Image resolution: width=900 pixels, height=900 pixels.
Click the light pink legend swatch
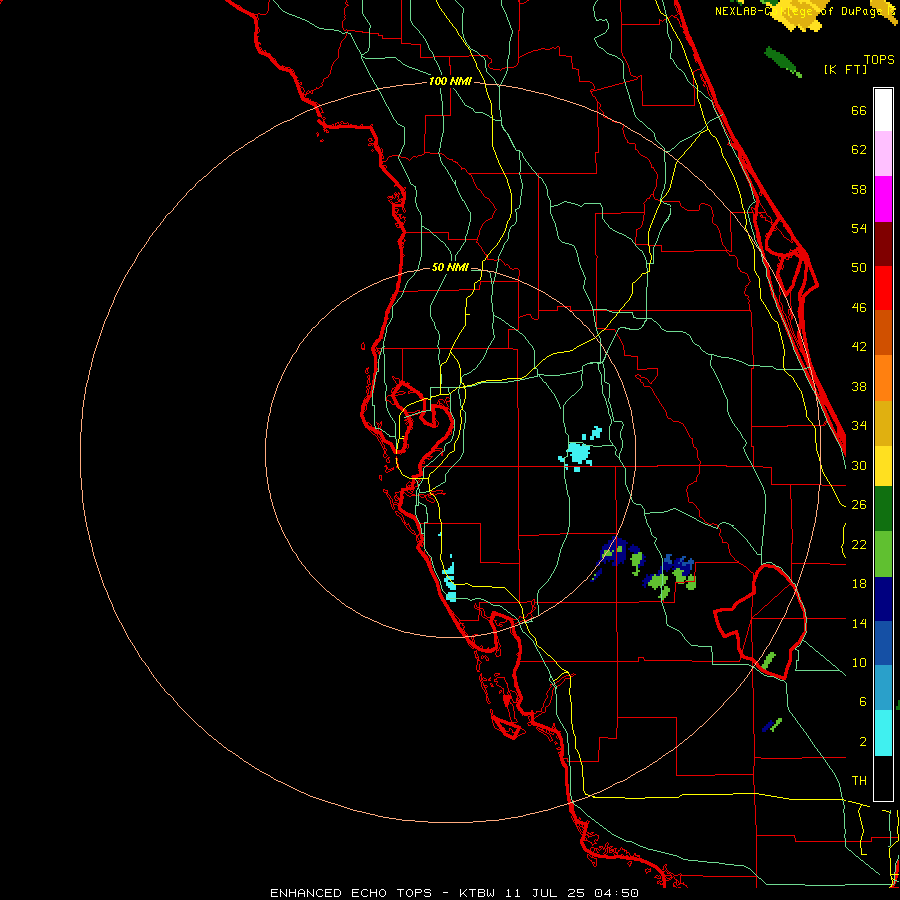click(x=883, y=154)
